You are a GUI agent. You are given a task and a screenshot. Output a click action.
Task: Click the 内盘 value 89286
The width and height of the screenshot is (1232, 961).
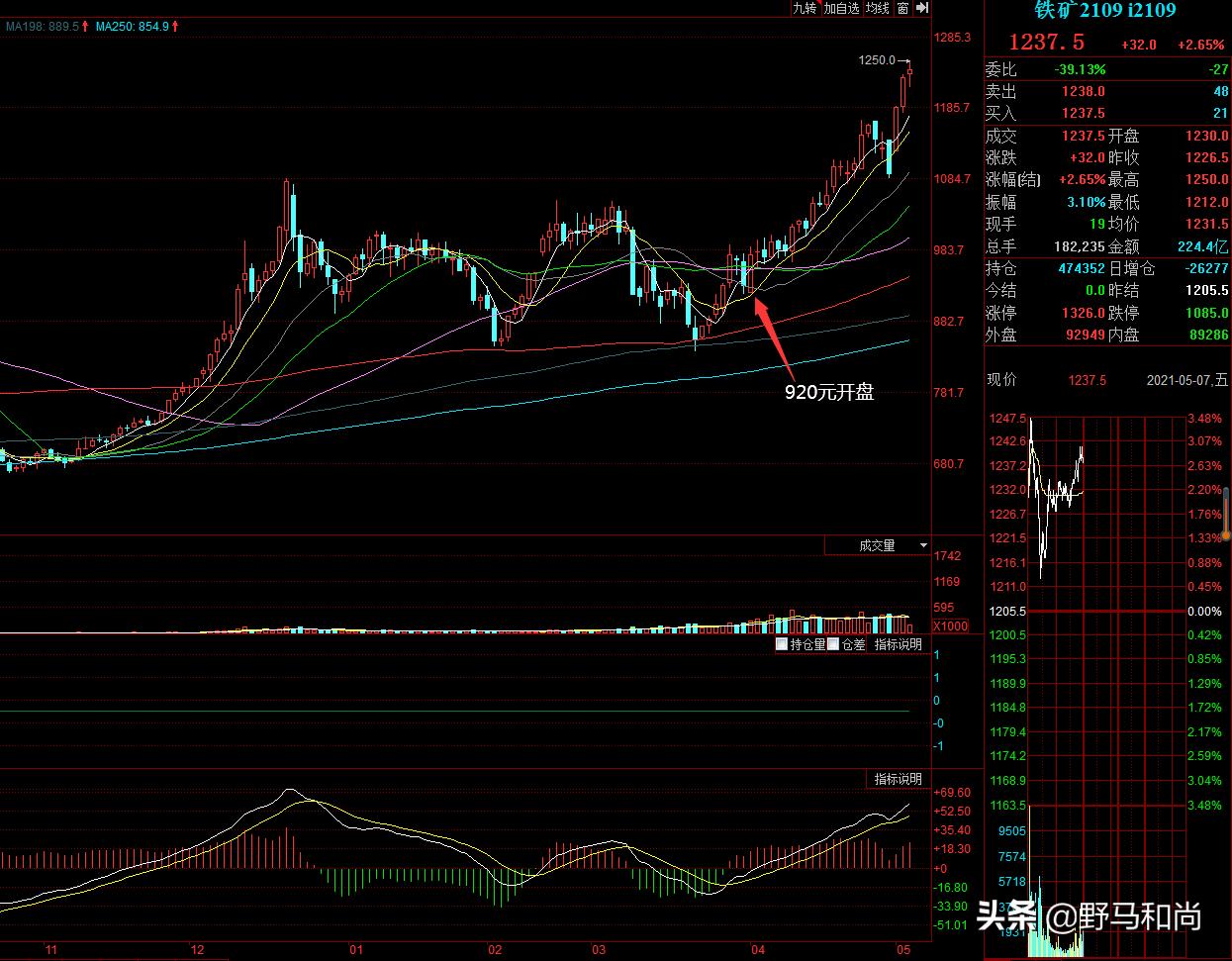pyautogui.click(x=1209, y=335)
